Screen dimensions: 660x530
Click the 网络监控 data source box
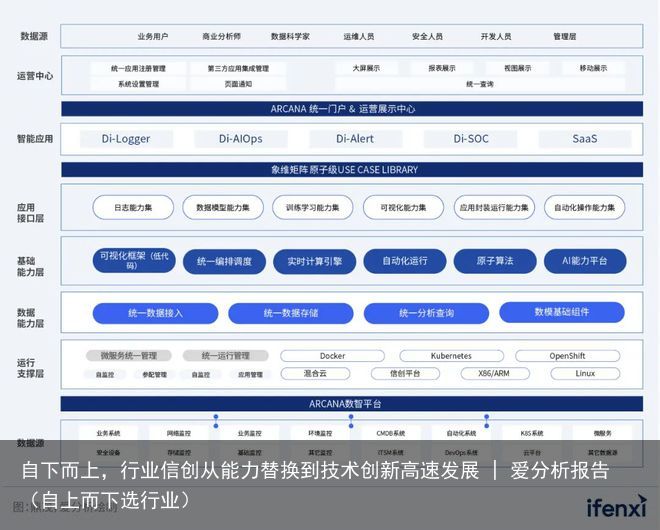(179, 433)
